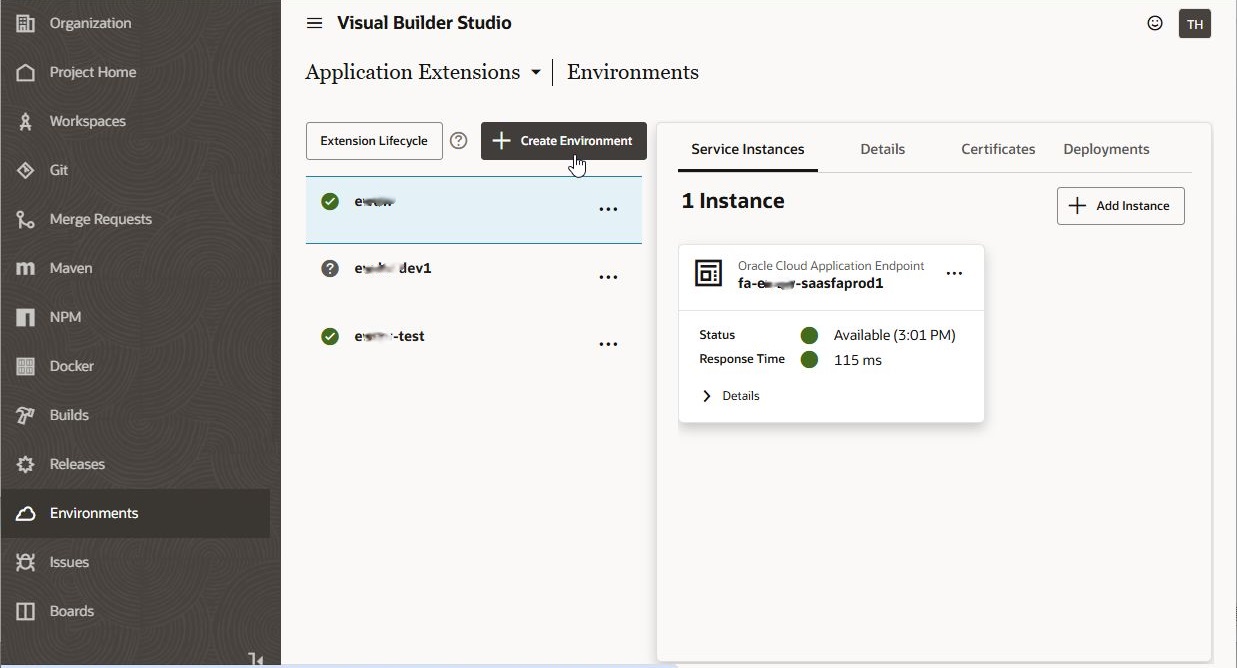The image size is (1237, 668).
Task: Open the TH user avatar menu
Action: click(1195, 24)
